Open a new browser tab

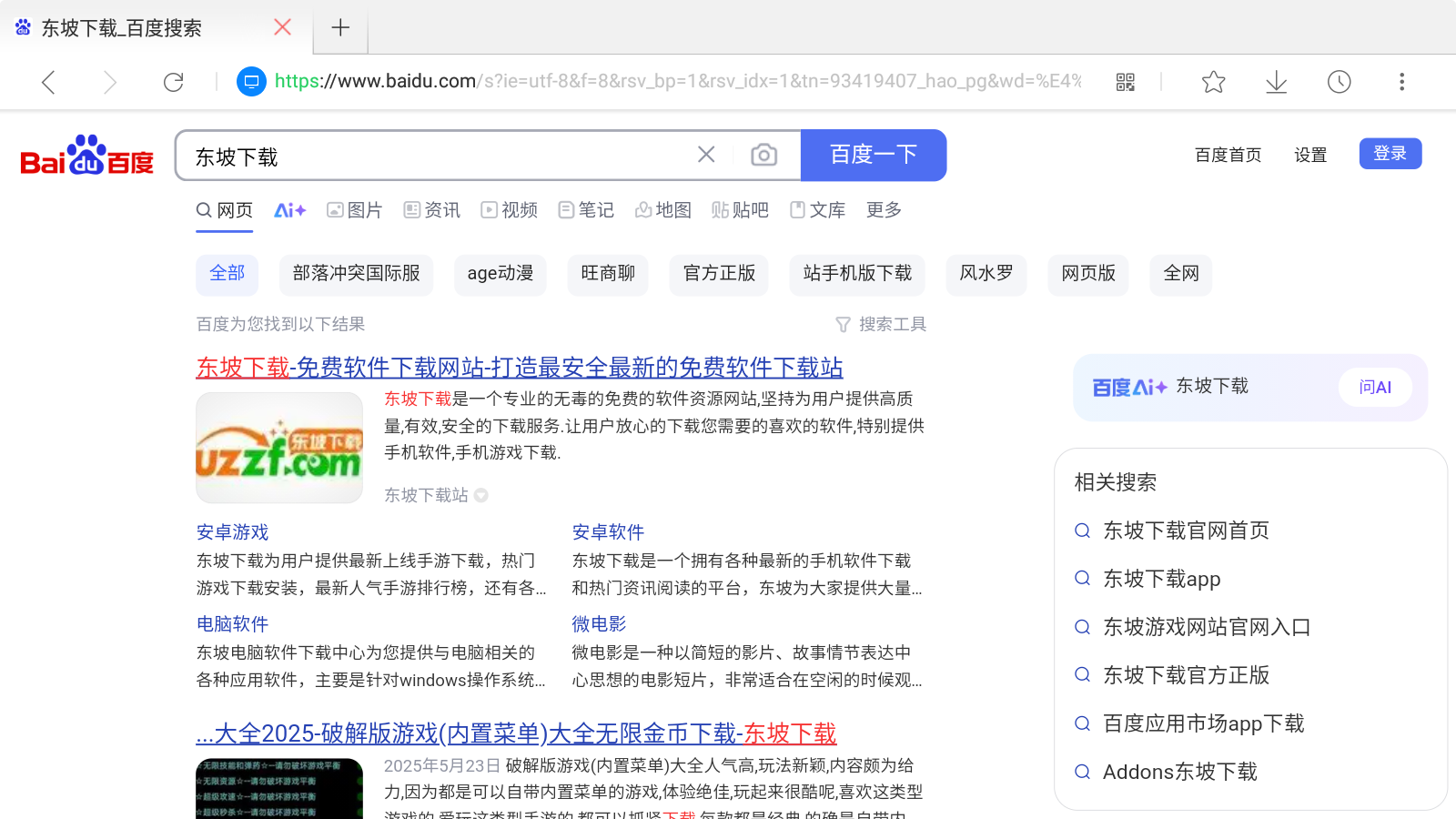340,27
